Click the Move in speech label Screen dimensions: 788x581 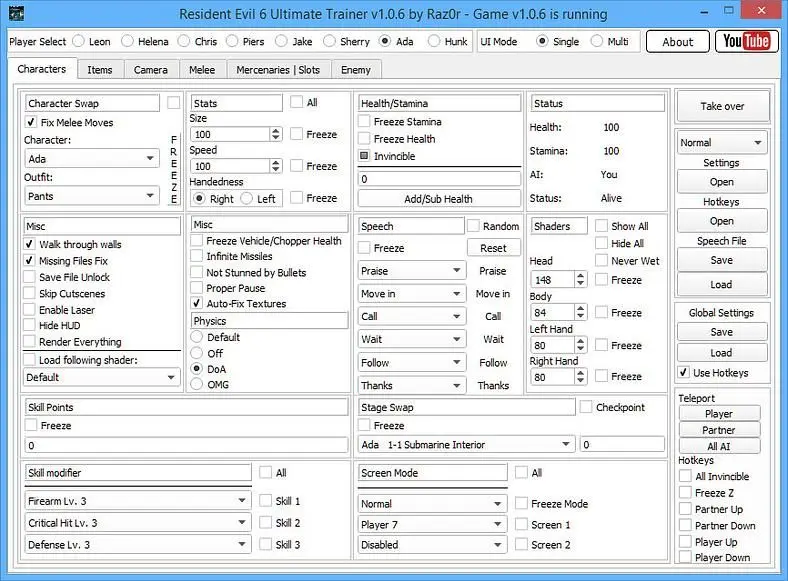492,294
